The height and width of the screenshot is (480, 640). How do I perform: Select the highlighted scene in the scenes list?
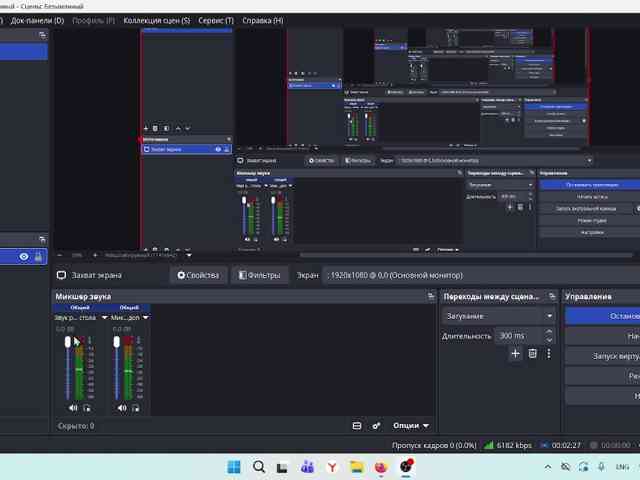pyautogui.click(x=24, y=52)
